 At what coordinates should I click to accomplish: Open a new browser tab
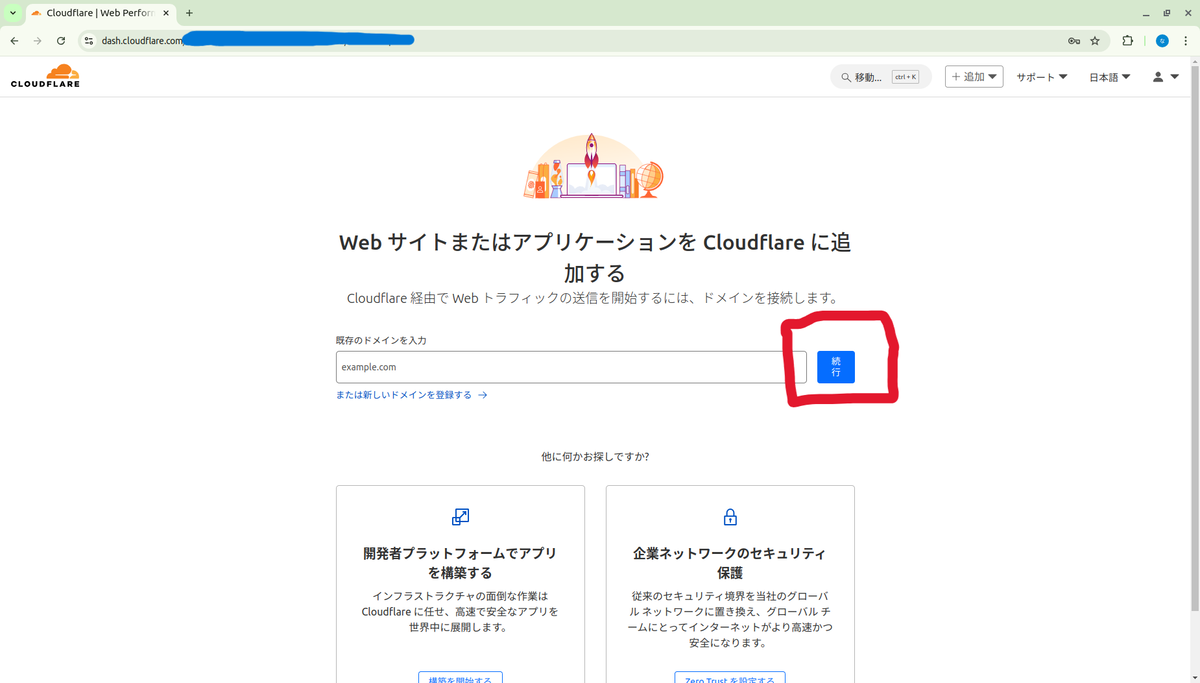pyautogui.click(x=189, y=13)
